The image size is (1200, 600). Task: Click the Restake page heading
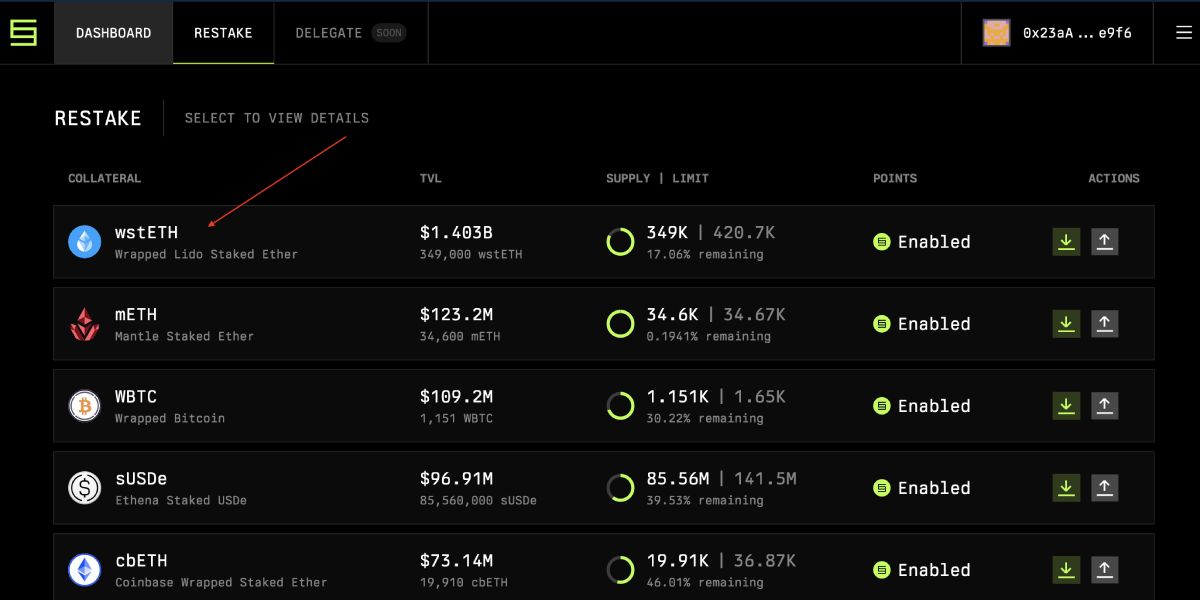click(x=98, y=118)
